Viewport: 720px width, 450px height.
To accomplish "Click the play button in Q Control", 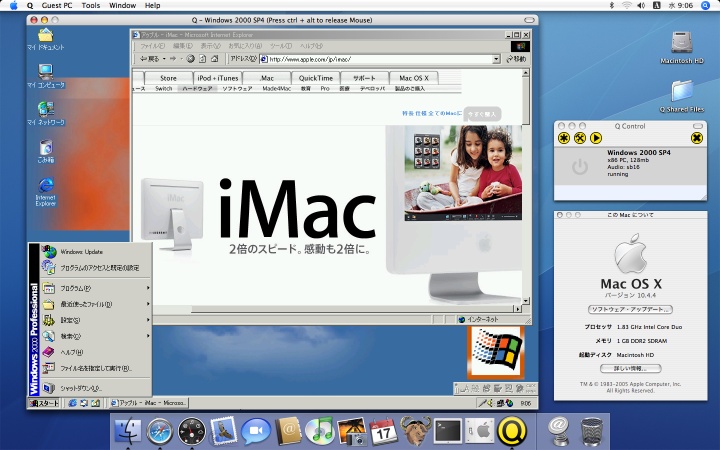I will [x=596, y=138].
